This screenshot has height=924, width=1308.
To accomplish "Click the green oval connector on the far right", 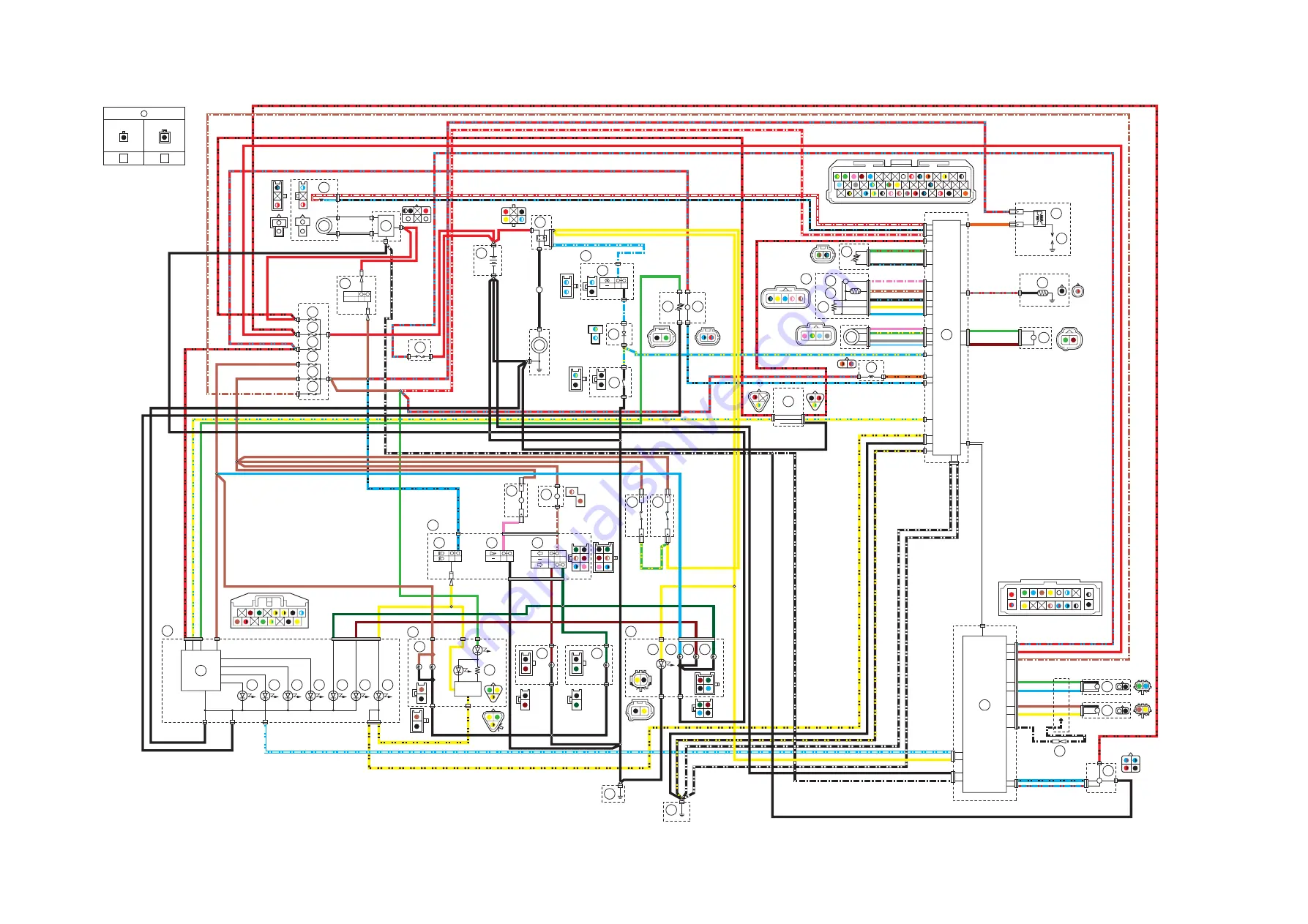I will click(x=1070, y=339).
